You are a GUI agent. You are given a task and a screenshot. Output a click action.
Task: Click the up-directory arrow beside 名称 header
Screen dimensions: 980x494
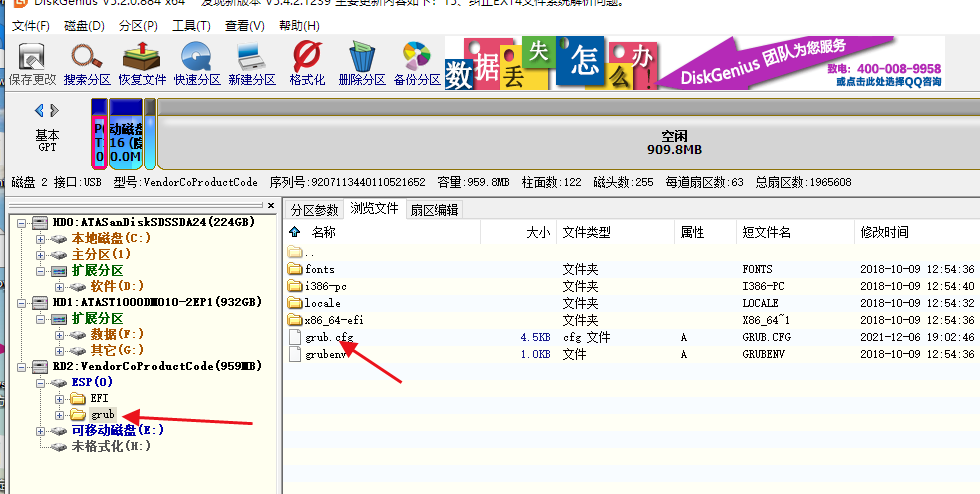(294, 232)
